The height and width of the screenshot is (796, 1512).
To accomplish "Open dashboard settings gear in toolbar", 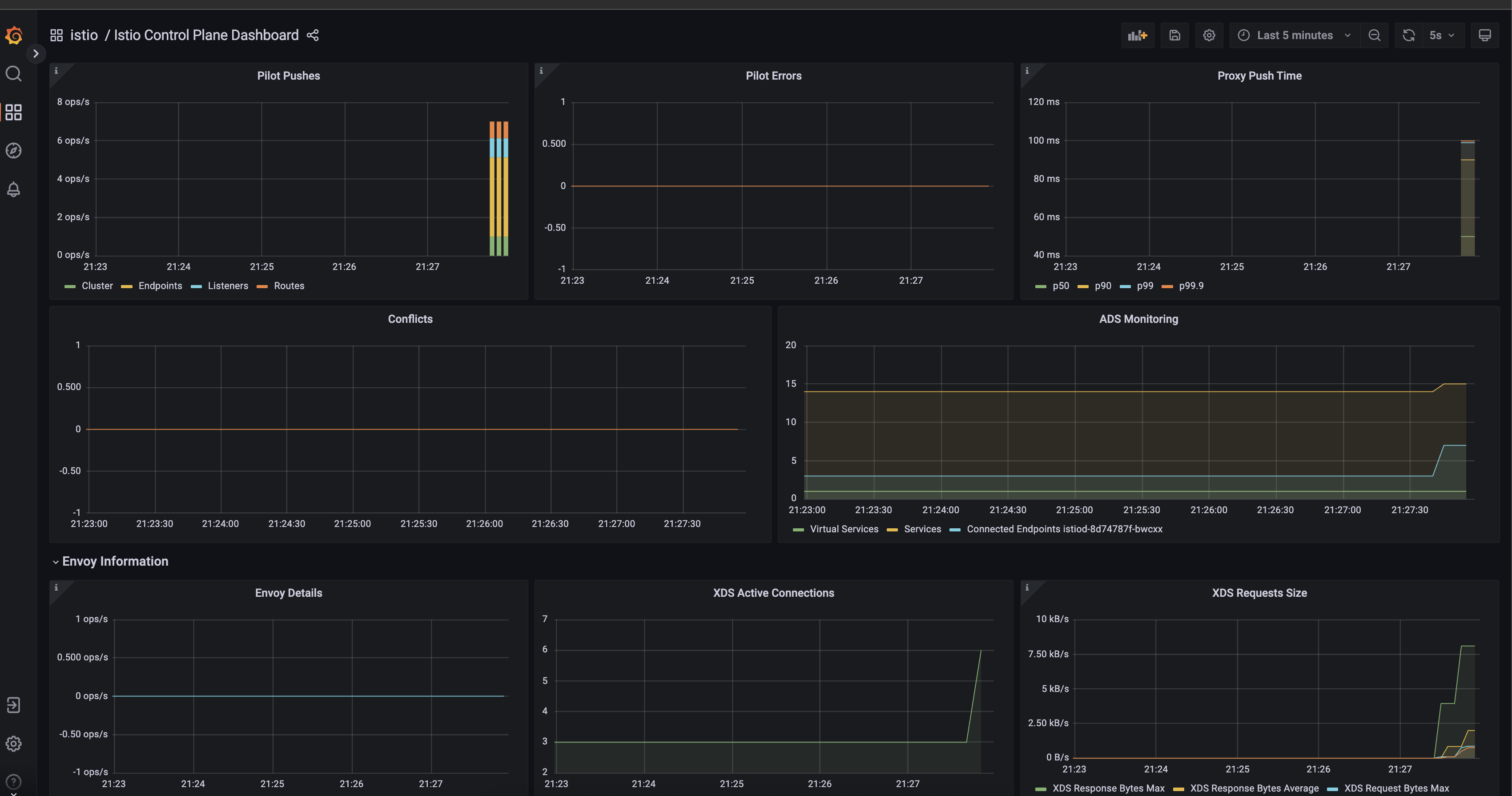I will click(1209, 35).
